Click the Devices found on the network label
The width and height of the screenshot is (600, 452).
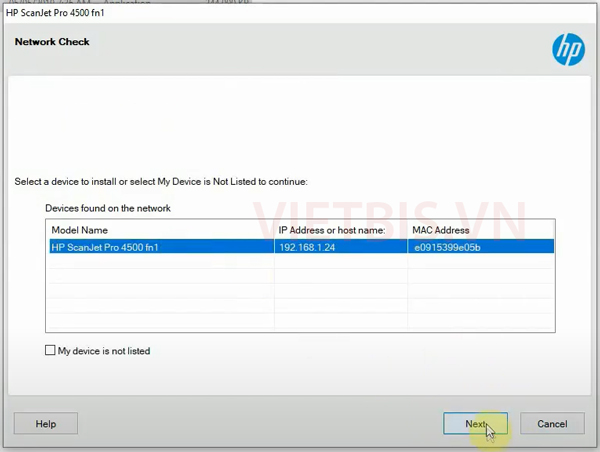click(108, 208)
